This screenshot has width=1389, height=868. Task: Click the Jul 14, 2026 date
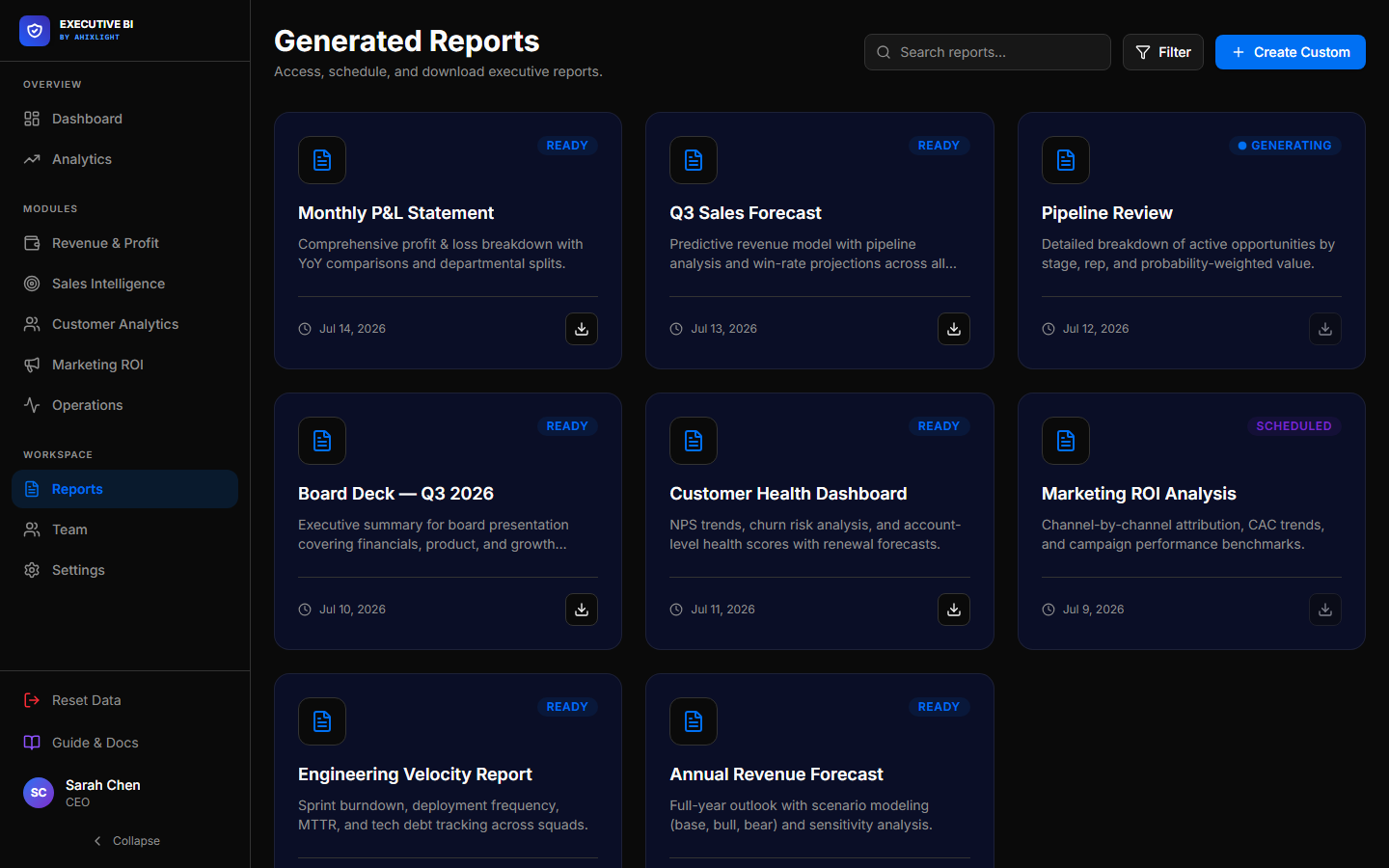(352, 329)
